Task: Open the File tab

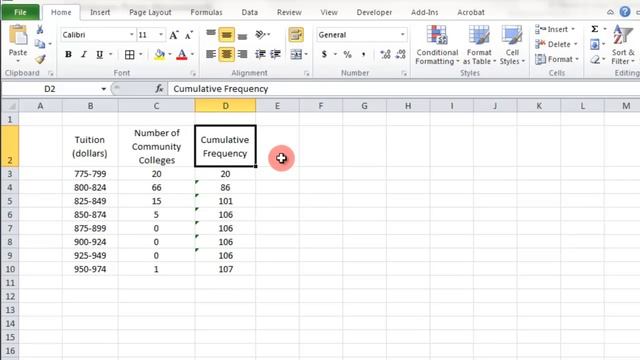Action: coord(20,12)
